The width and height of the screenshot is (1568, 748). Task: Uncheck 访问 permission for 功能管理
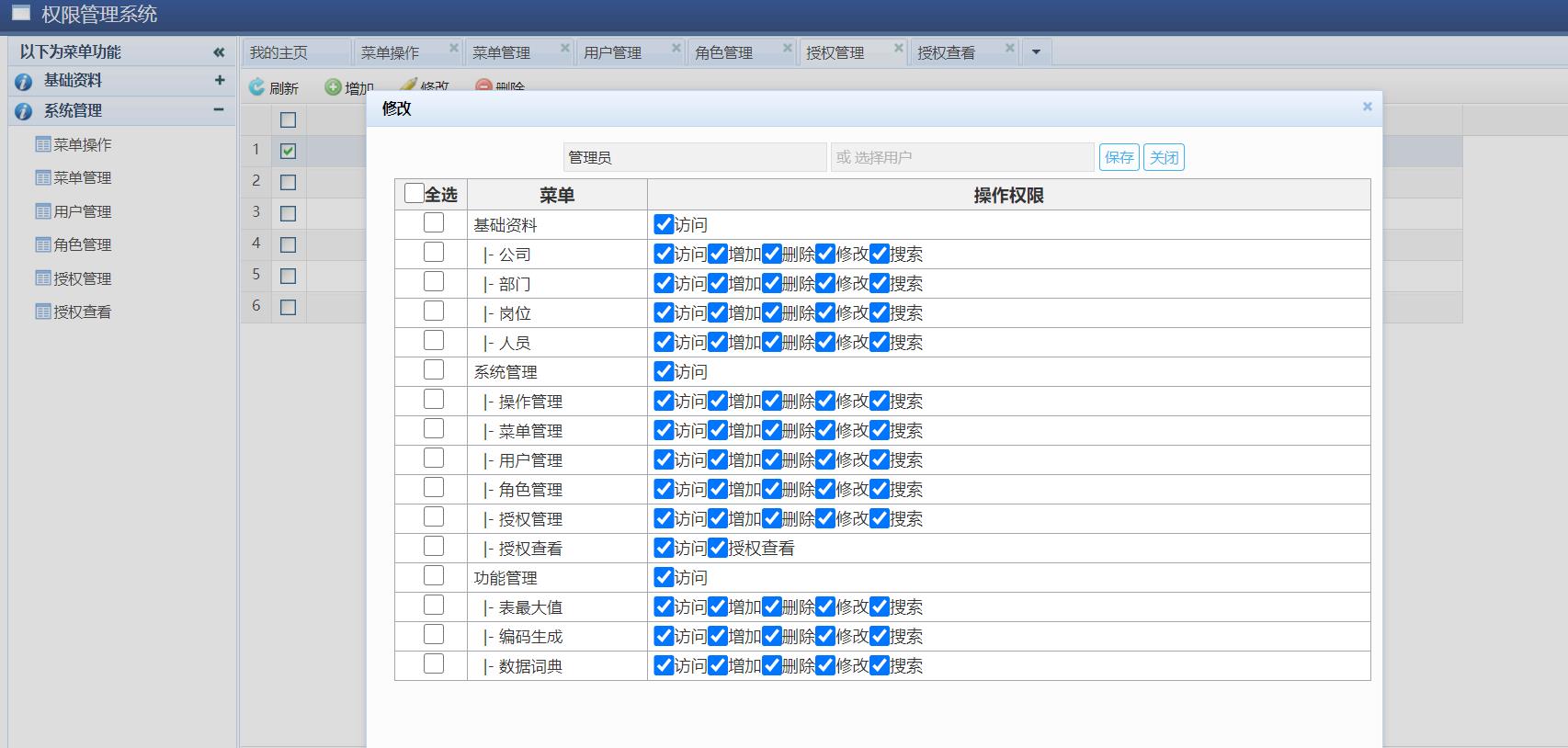point(664,577)
